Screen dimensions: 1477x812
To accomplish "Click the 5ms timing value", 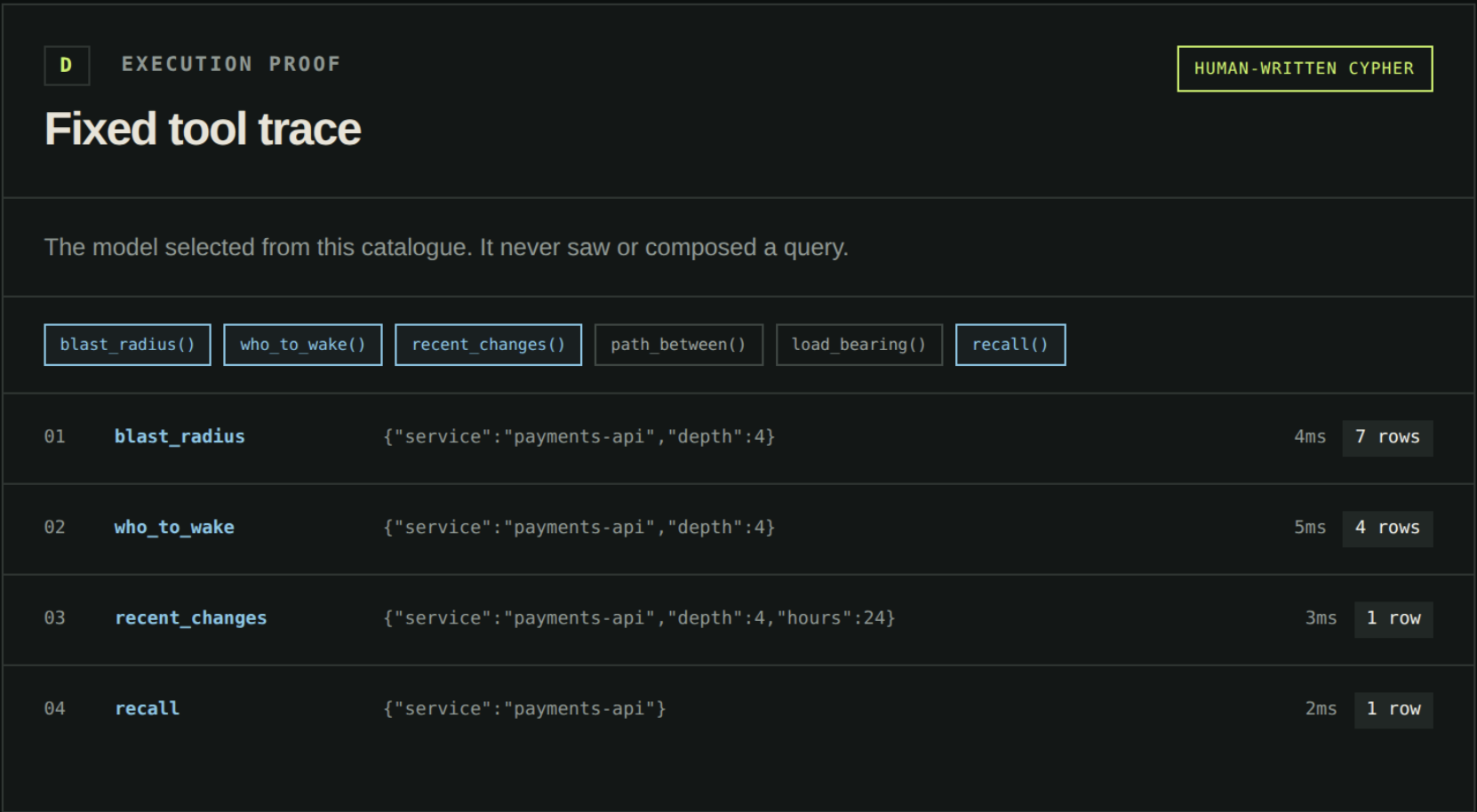I will tap(1310, 527).
